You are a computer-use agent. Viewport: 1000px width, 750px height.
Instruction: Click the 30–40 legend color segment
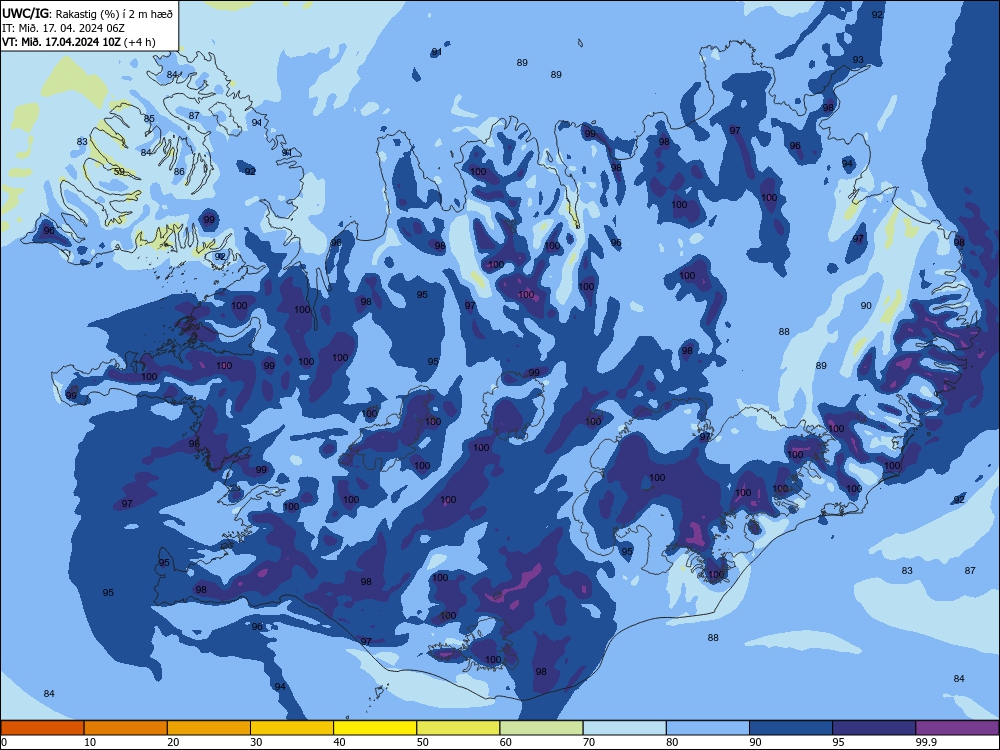tap(292, 728)
